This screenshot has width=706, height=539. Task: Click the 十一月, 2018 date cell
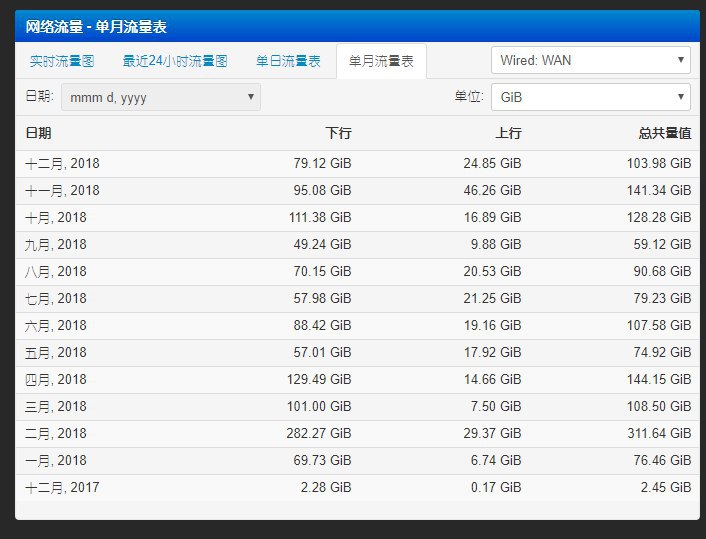pyautogui.click(x=62, y=191)
